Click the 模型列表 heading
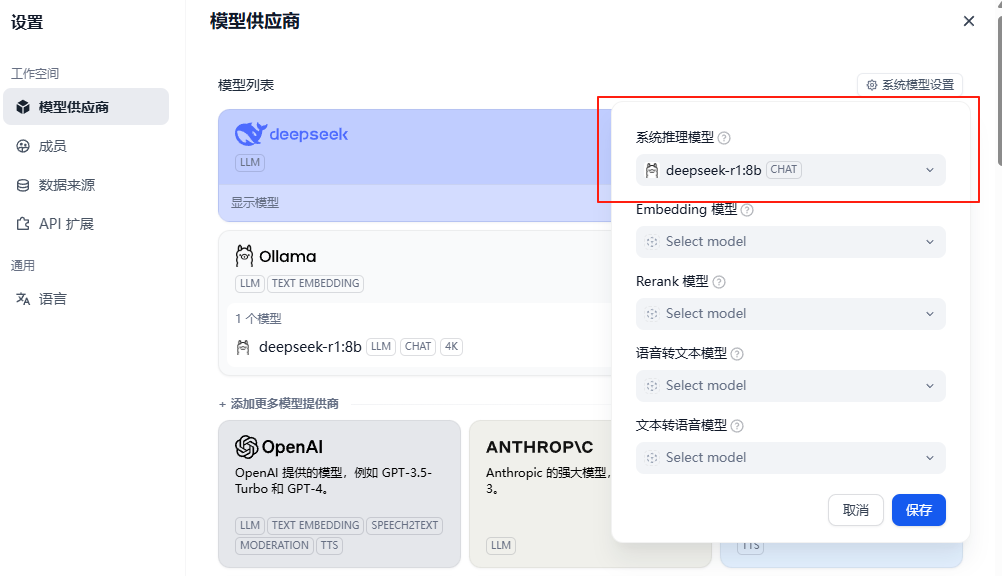 click(x=246, y=85)
